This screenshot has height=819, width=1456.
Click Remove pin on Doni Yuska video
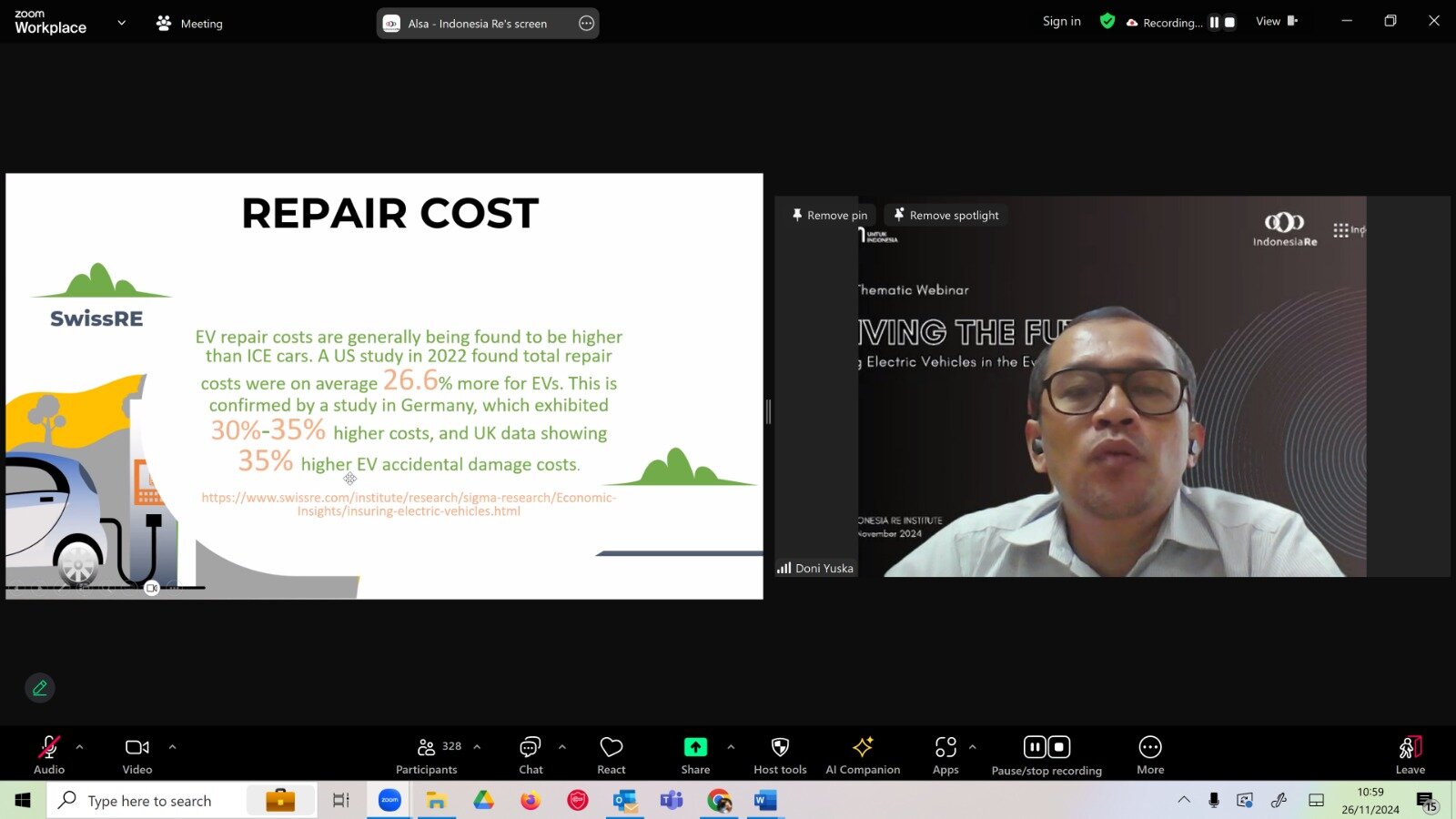829,216
